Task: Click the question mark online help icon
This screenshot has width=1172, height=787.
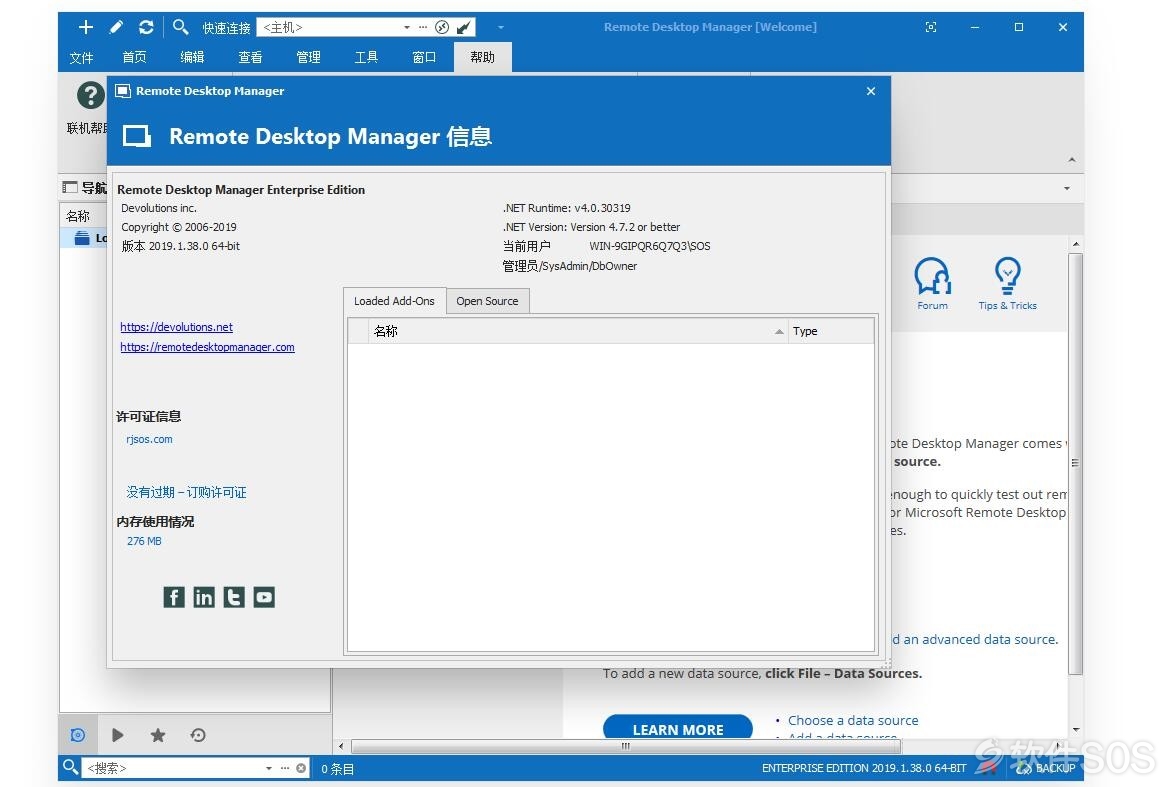Action: click(90, 96)
